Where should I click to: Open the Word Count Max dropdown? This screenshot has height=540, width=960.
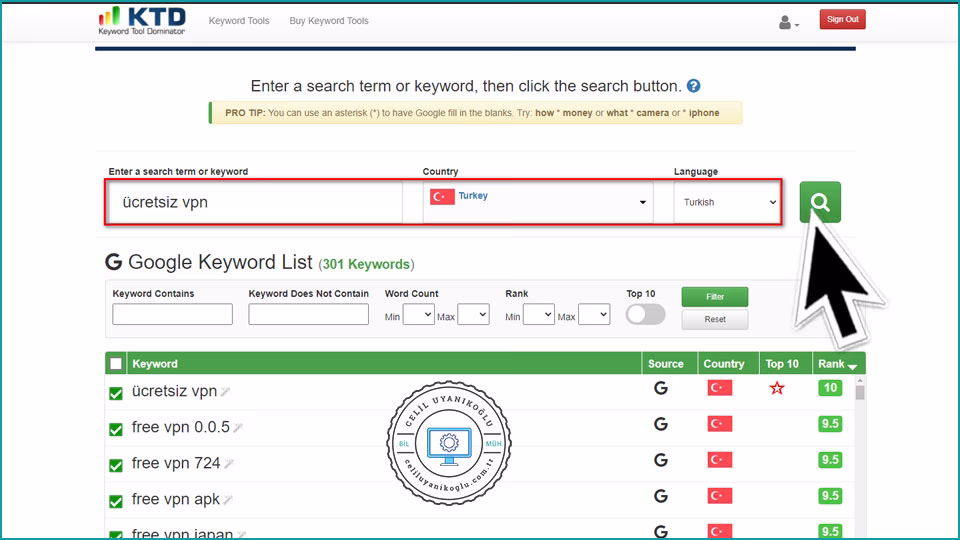[473, 314]
